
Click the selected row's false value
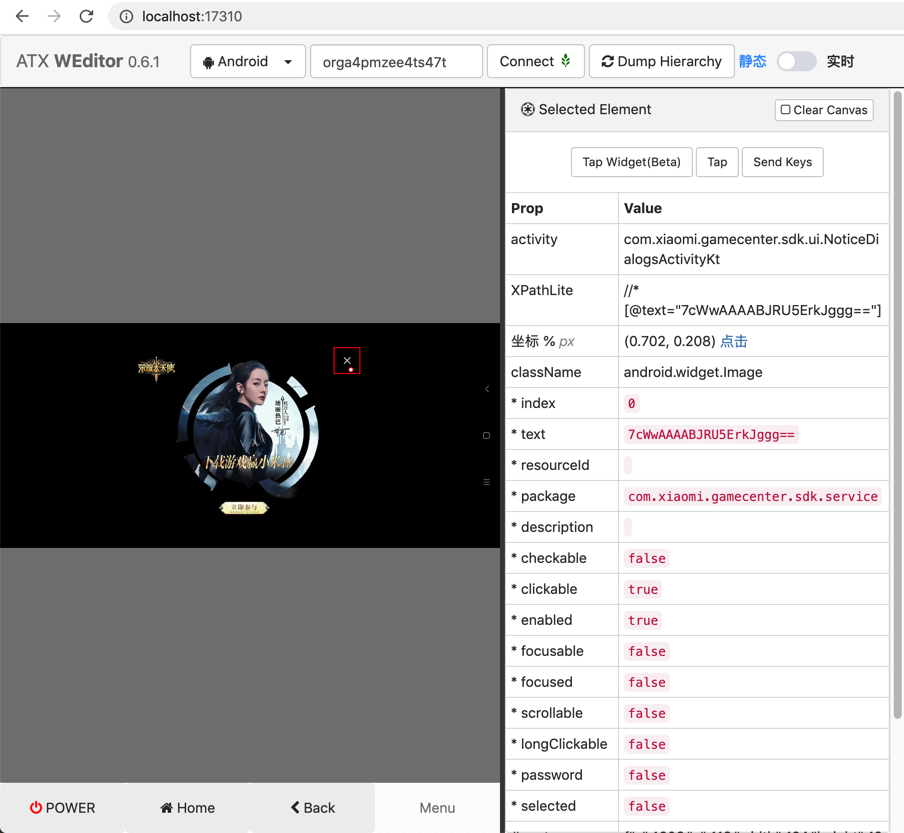tap(647, 806)
